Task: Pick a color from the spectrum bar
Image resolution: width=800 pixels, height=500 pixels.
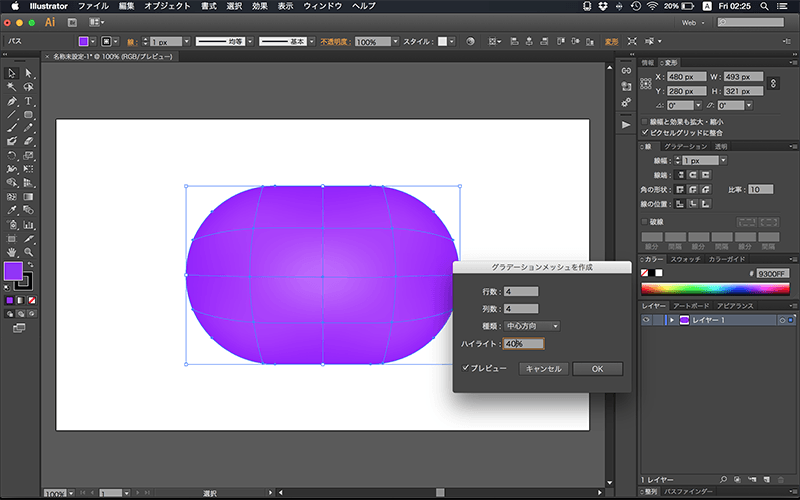Action: point(715,288)
